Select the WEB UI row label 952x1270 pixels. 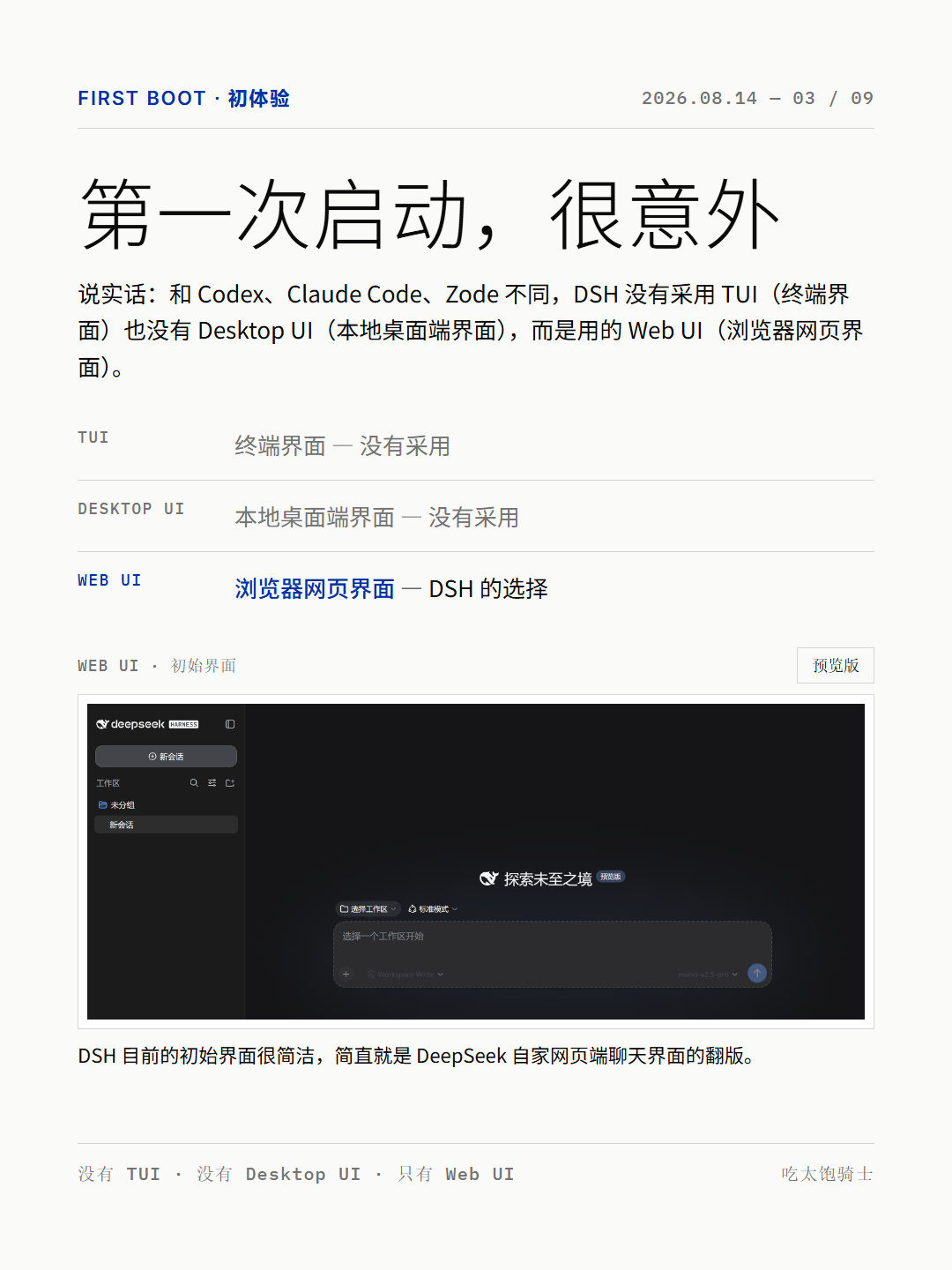coord(109,580)
